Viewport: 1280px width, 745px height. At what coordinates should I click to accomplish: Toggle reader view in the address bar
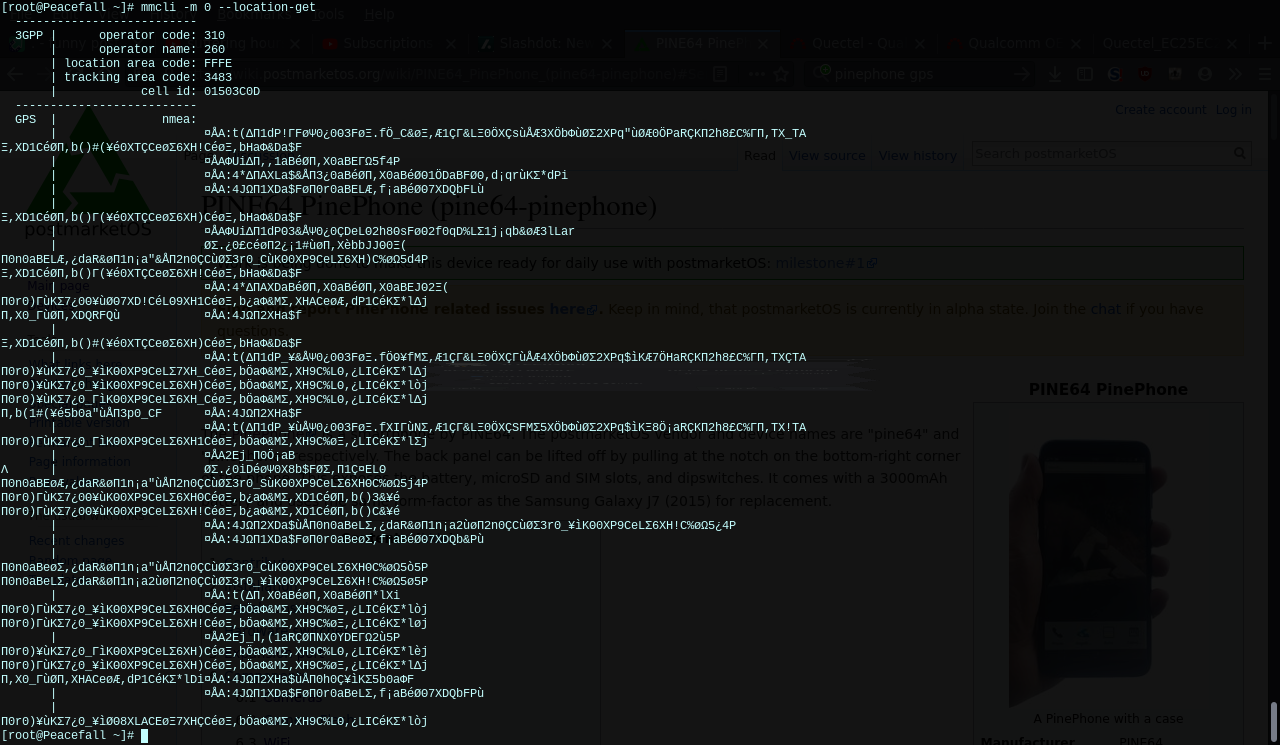click(x=720, y=74)
